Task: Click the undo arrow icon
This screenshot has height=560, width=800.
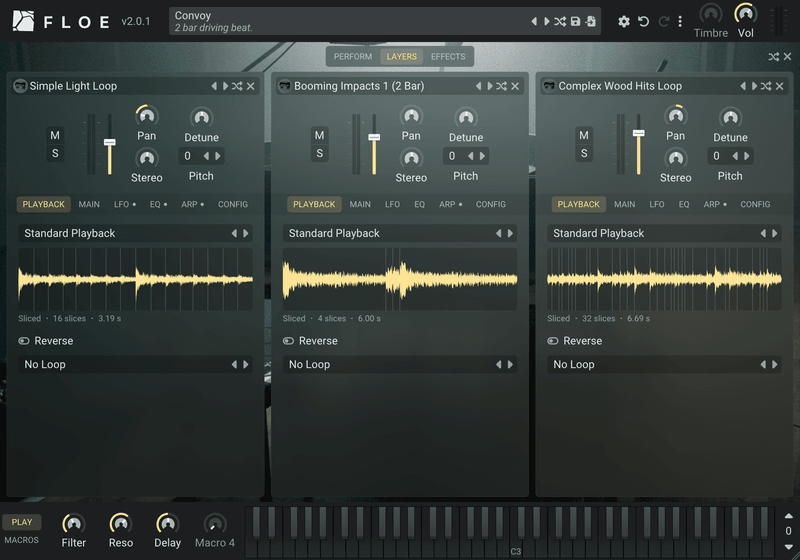Action: pyautogui.click(x=643, y=21)
